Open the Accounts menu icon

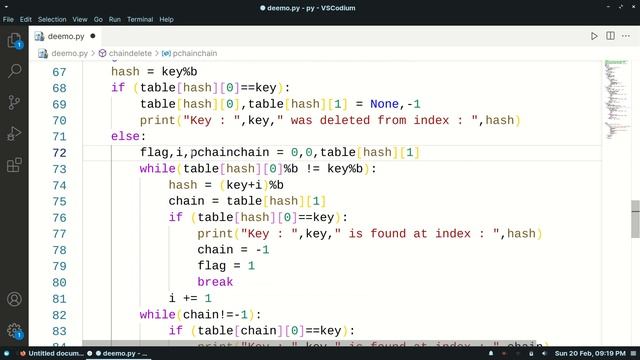(x=14, y=299)
